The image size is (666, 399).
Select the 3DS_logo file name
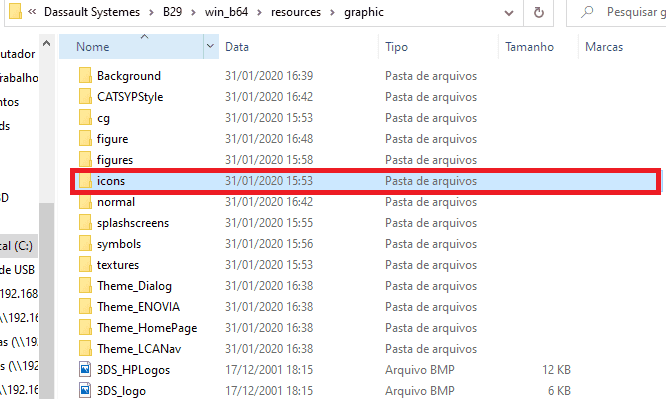[121, 391]
